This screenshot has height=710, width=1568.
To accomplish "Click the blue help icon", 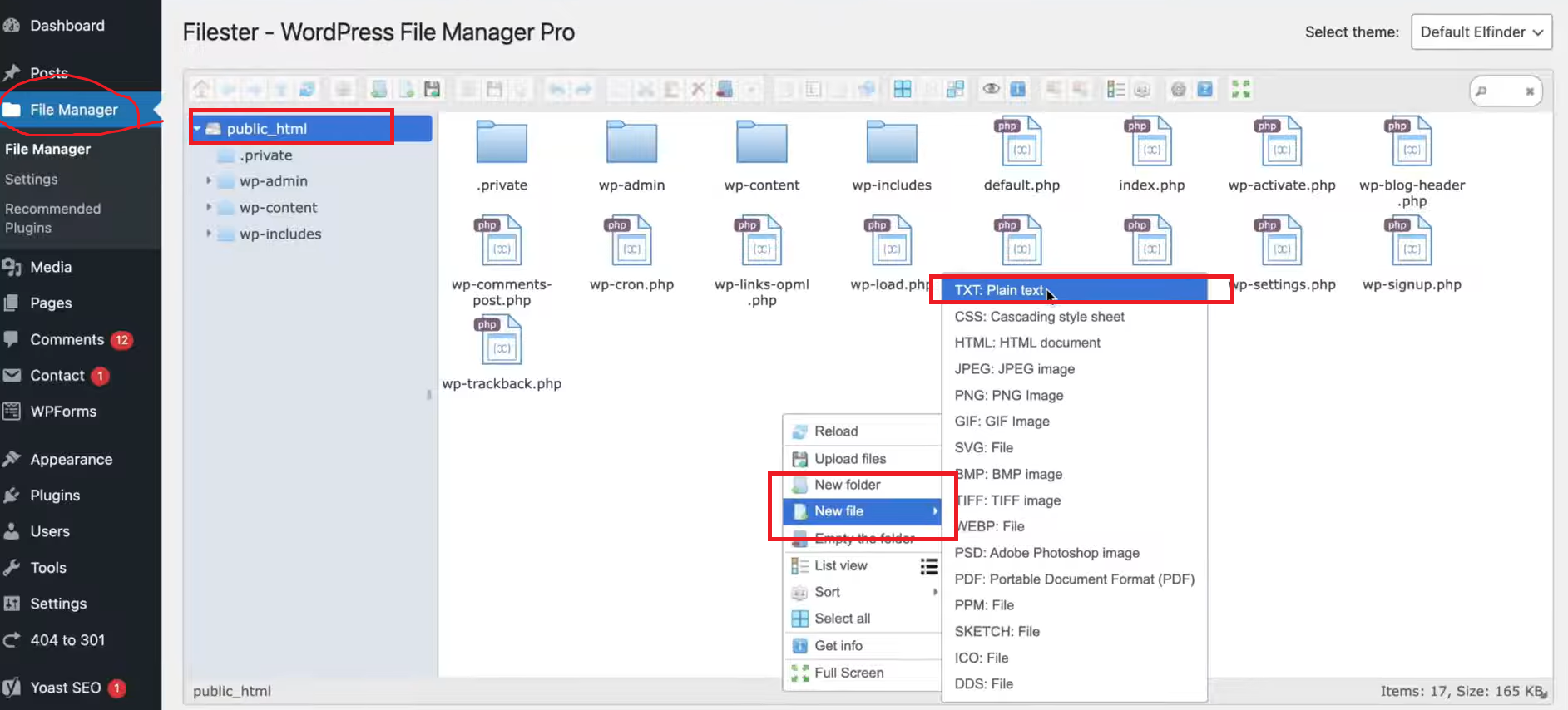I will 1204,89.
